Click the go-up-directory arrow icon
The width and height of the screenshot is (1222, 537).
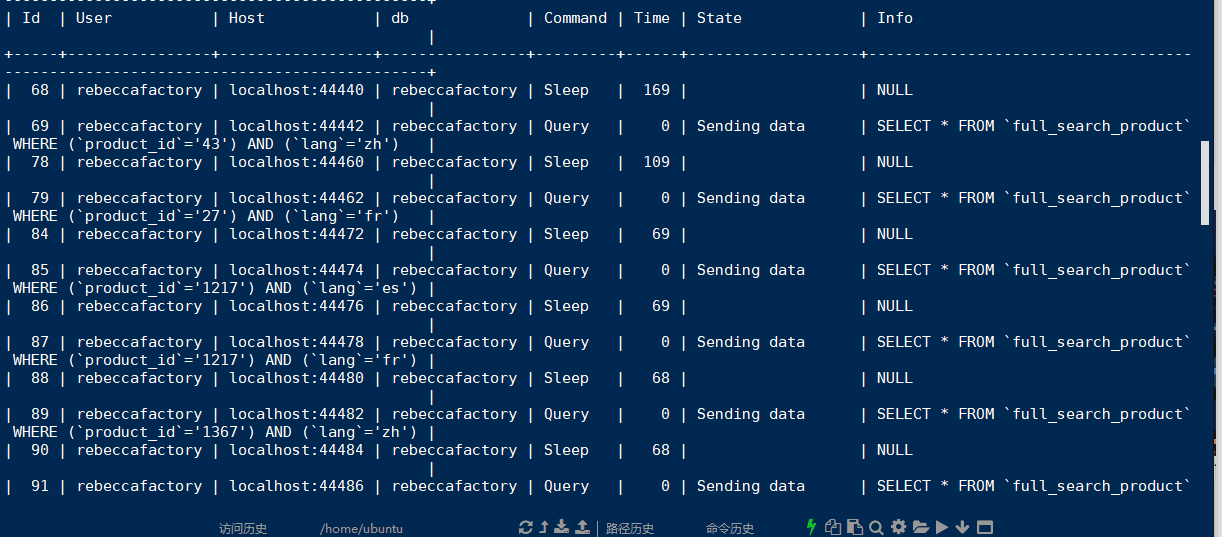click(544, 528)
